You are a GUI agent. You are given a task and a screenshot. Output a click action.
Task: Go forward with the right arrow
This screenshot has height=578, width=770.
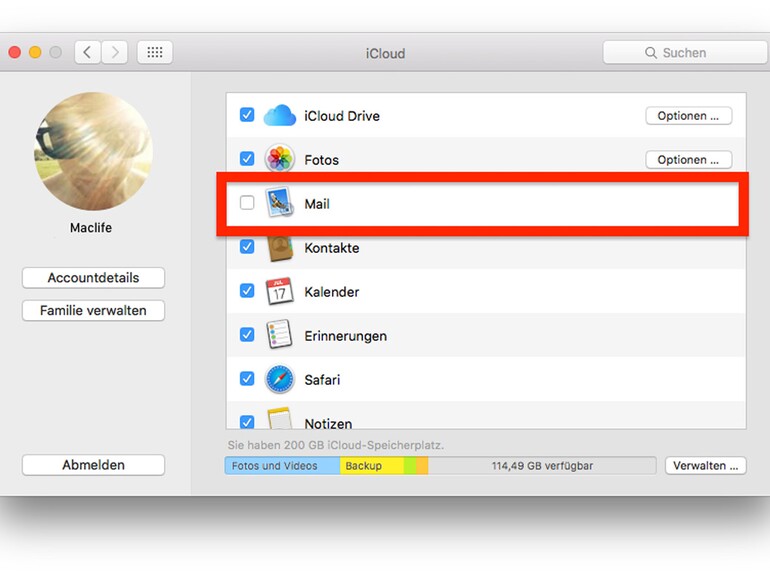(x=115, y=52)
